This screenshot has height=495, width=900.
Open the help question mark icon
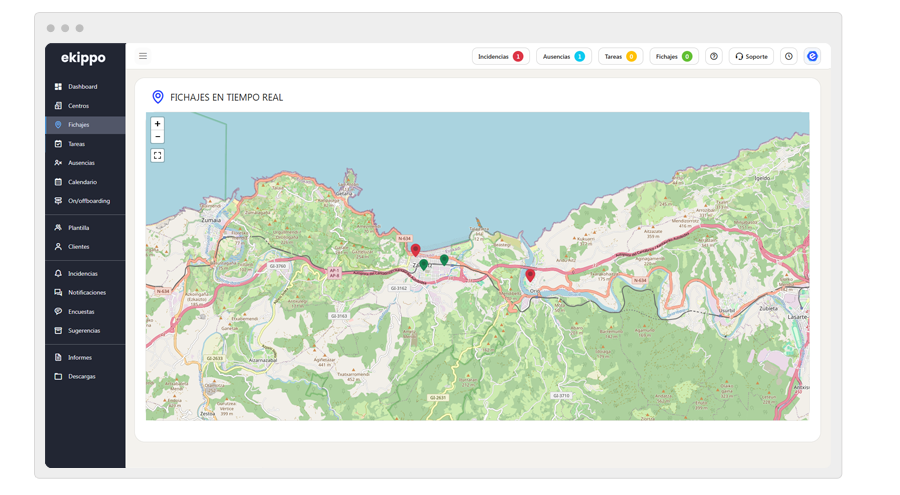pyautogui.click(x=714, y=57)
